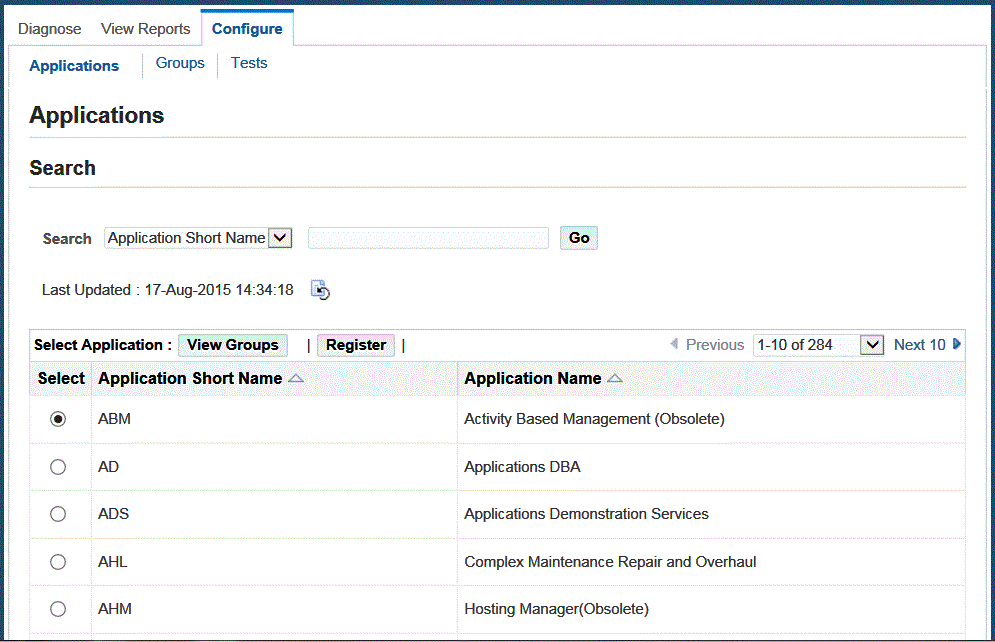Open the View Reports tab
The height and width of the screenshot is (642, 995).
[146, 29]
